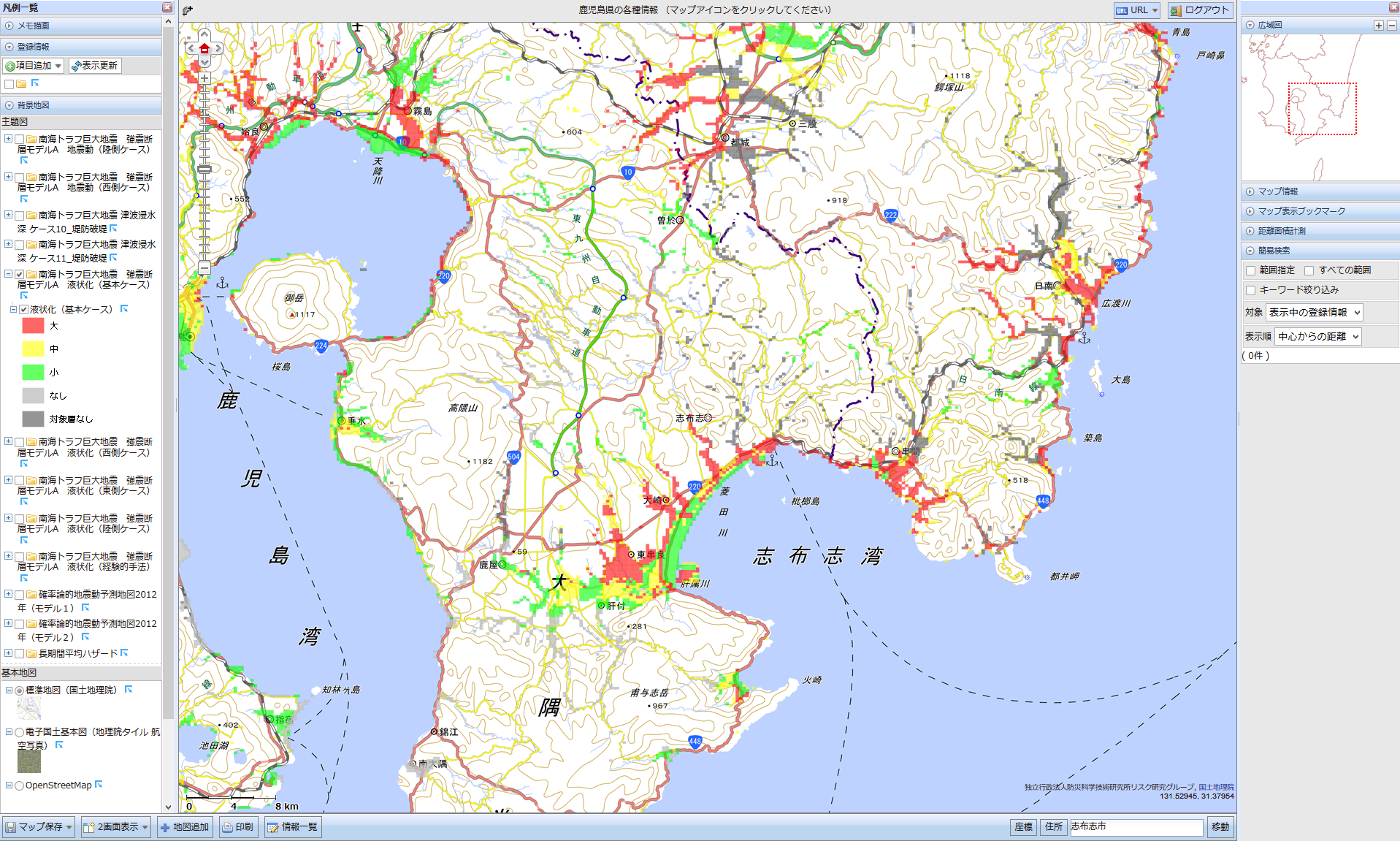Open the 表示順 sort order dropdown
Image resolution: width=1400 pixels, height=841 pixels.
pos(1318,337)
